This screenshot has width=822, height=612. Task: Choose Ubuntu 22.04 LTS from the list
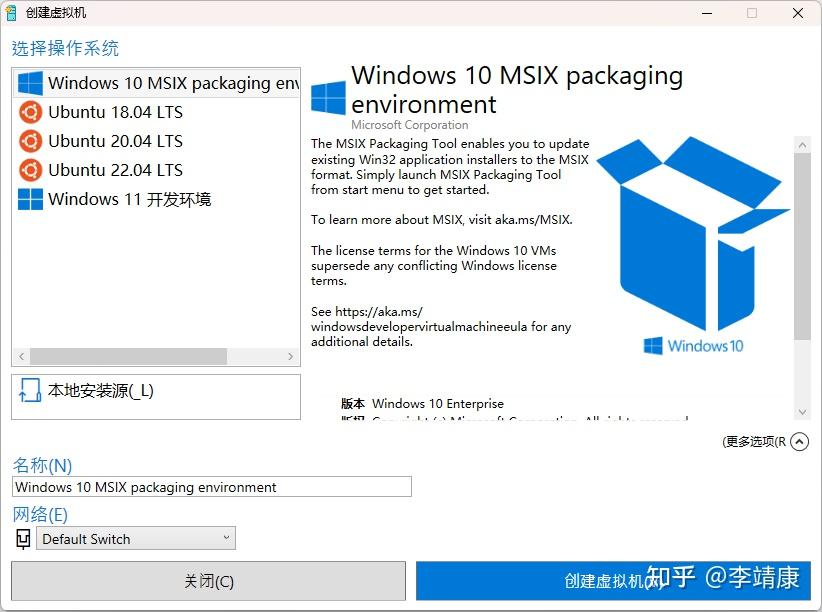pyautogui.click(x=156, y=170)
